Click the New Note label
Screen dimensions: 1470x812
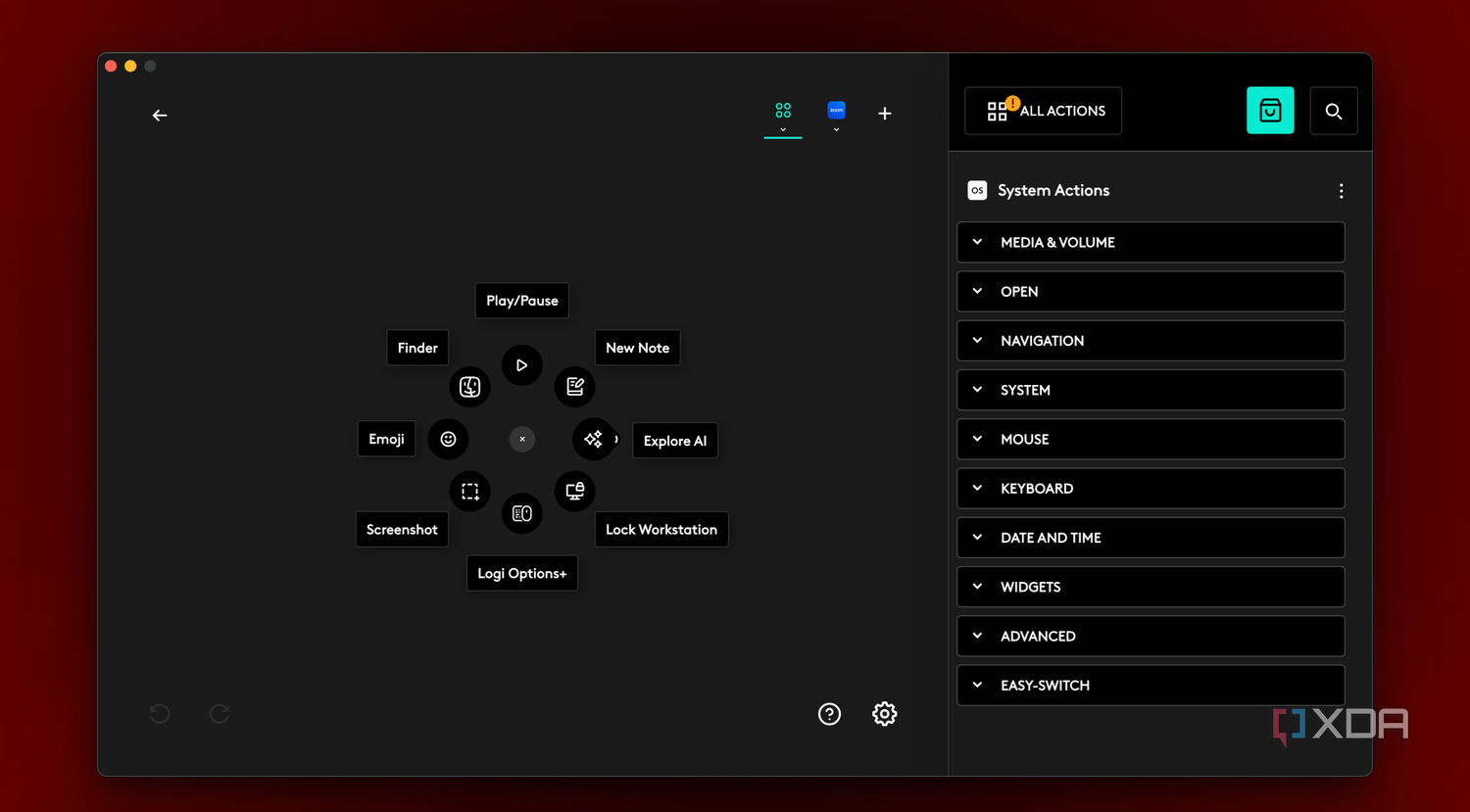click(x=637, y=348)
